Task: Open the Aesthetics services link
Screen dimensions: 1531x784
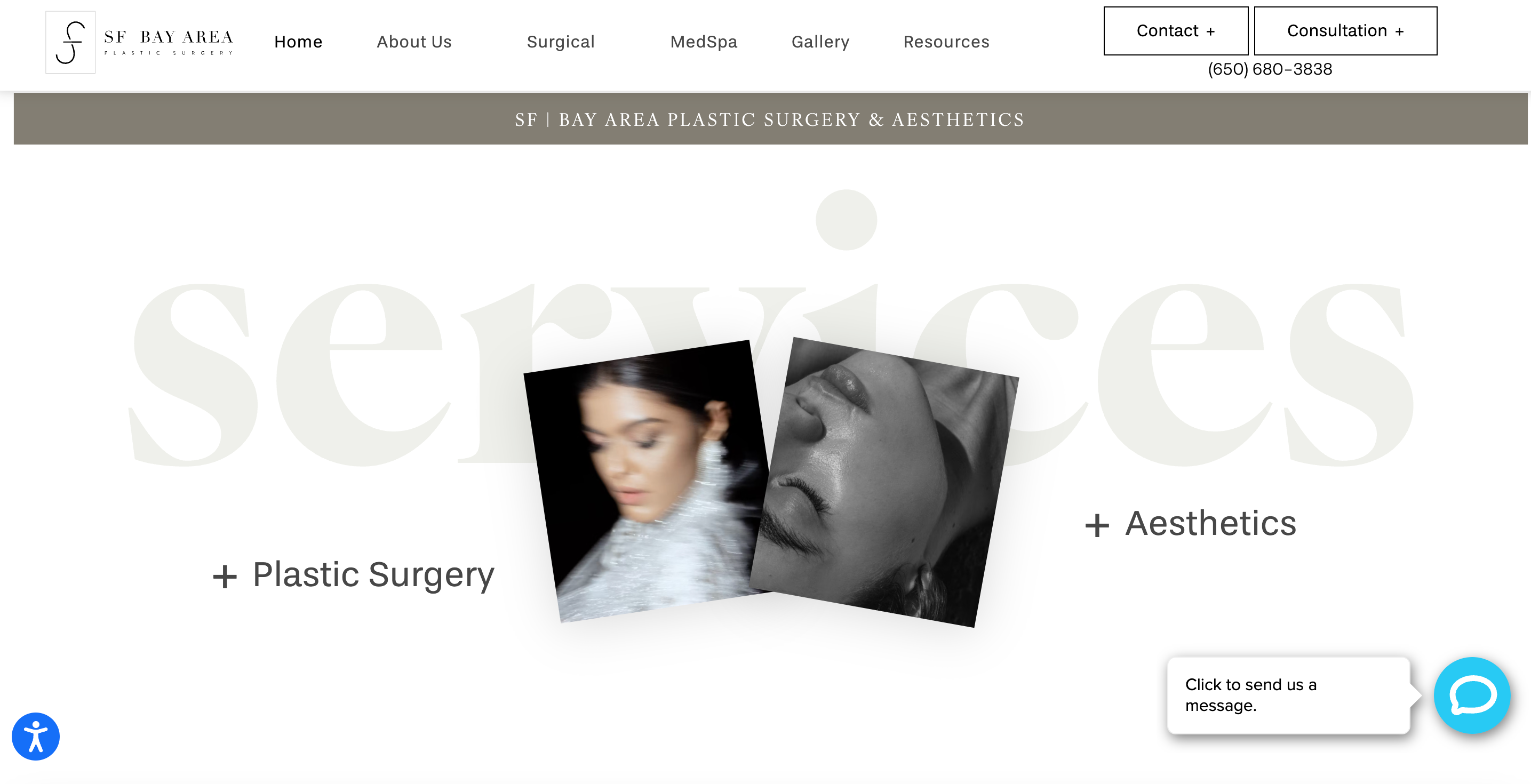Action: (x=1210, y=524)
